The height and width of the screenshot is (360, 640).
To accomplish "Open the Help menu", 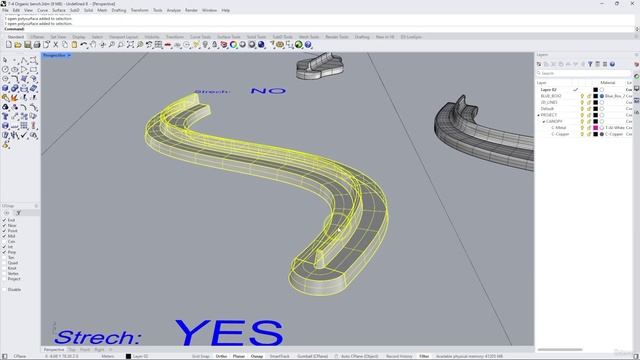I will tap(226, 10).
